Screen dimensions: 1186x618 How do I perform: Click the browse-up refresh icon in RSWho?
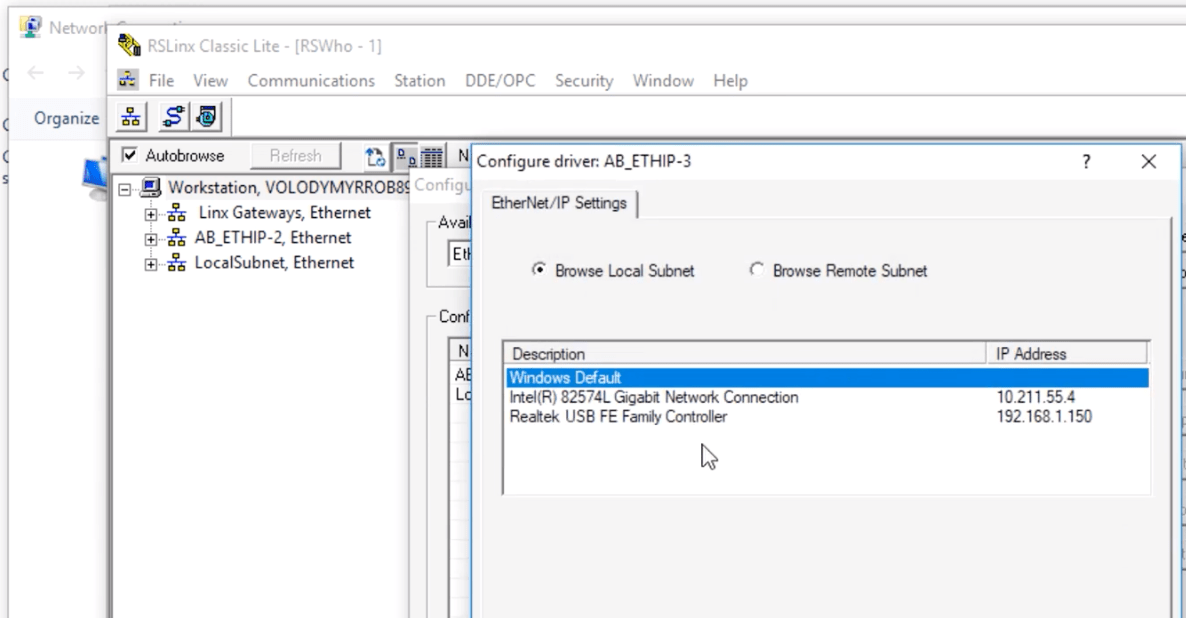click(x=376, y=155)
